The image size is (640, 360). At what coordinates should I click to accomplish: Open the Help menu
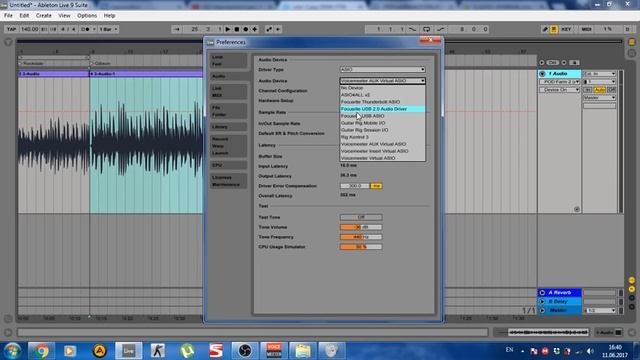[109, 16]
